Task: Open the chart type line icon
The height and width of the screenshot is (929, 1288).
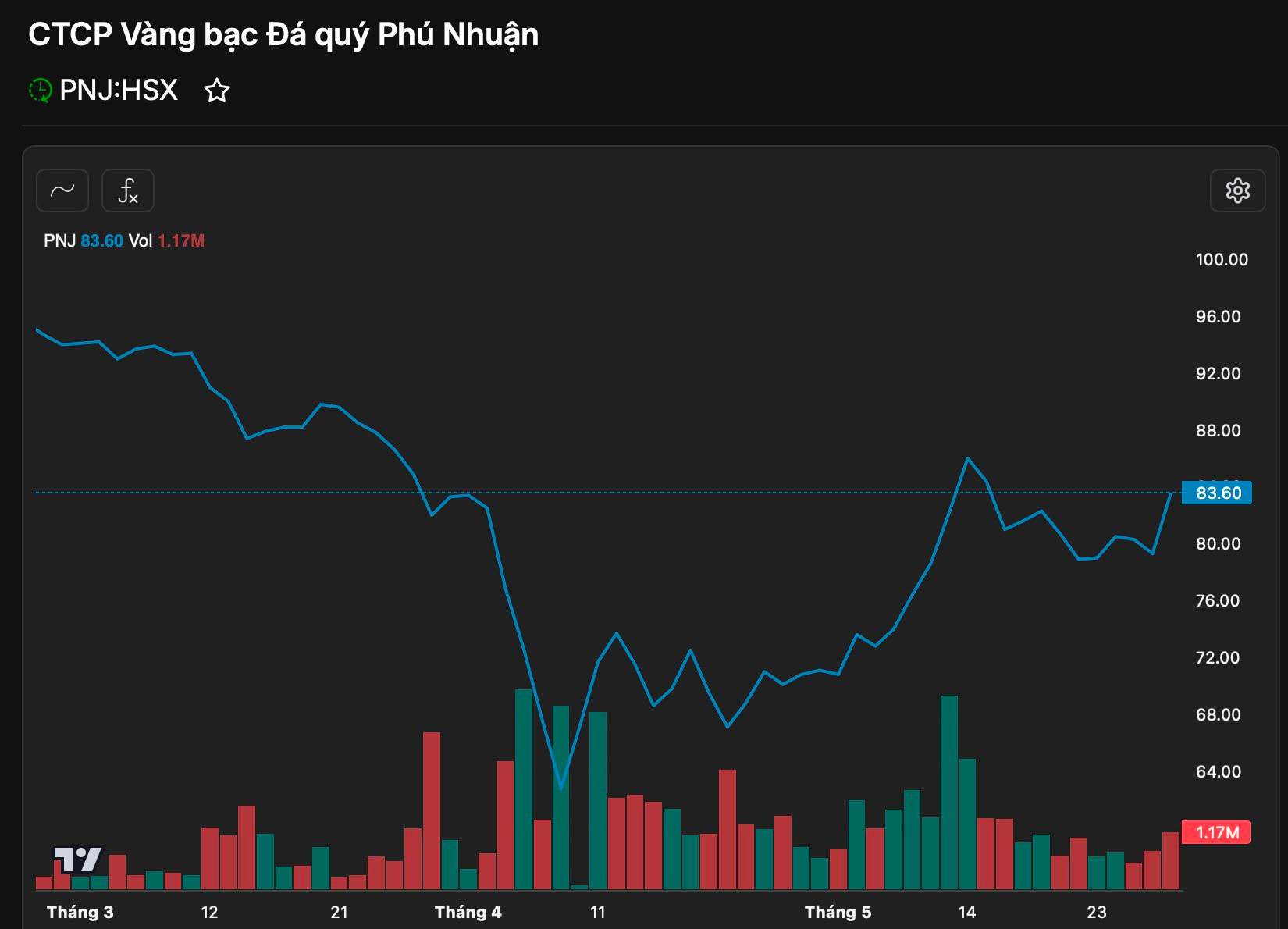Action: [x=62, y=190]
